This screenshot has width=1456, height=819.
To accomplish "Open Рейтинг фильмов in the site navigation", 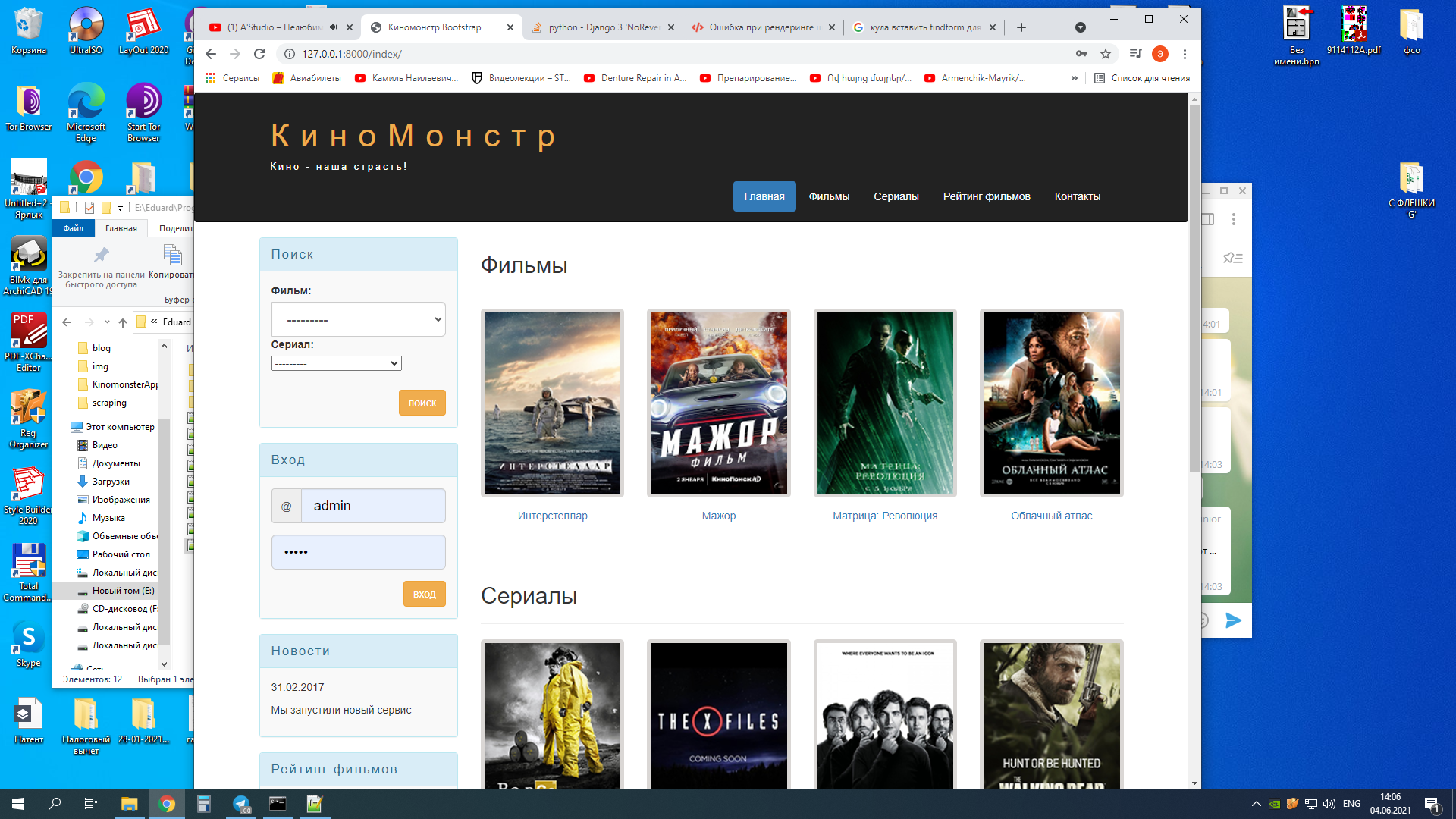I will [x=987, y=196].
